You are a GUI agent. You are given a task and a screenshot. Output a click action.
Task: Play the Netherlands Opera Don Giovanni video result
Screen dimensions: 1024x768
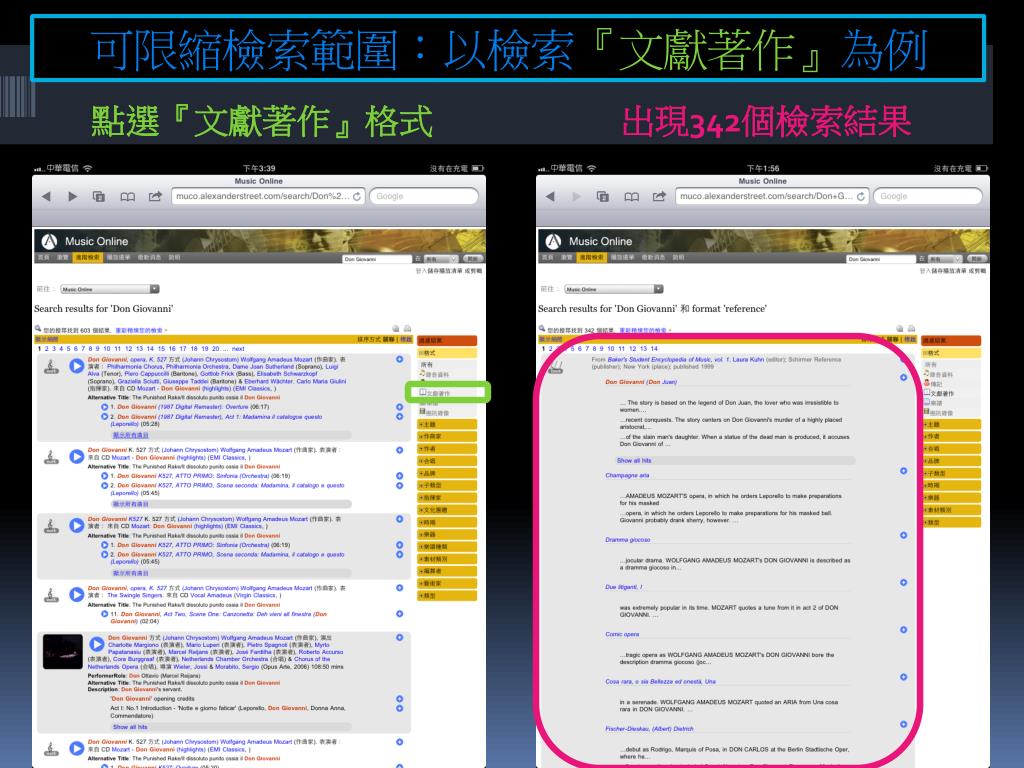[97, 645]
